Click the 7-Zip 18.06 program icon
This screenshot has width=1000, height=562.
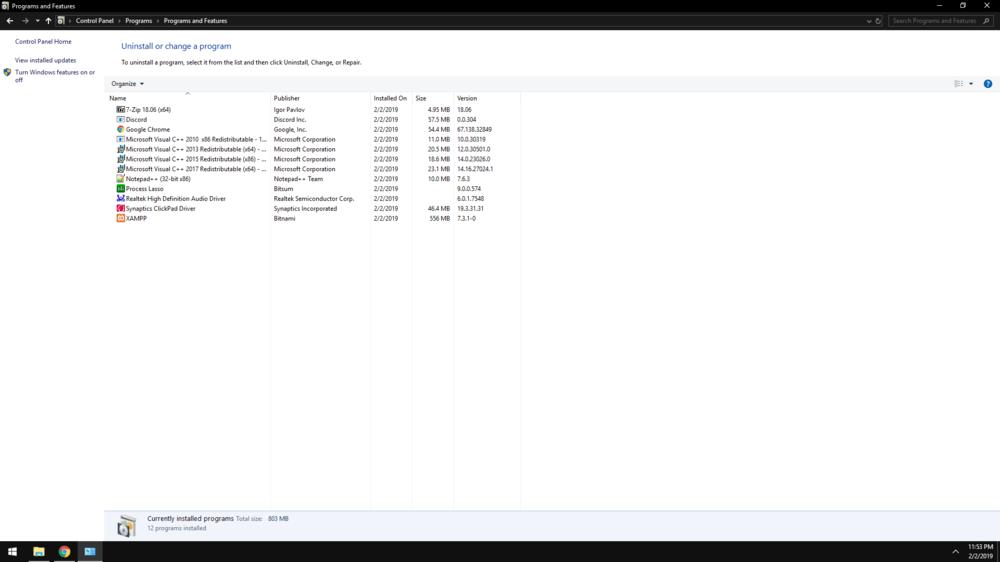[121, 110]
